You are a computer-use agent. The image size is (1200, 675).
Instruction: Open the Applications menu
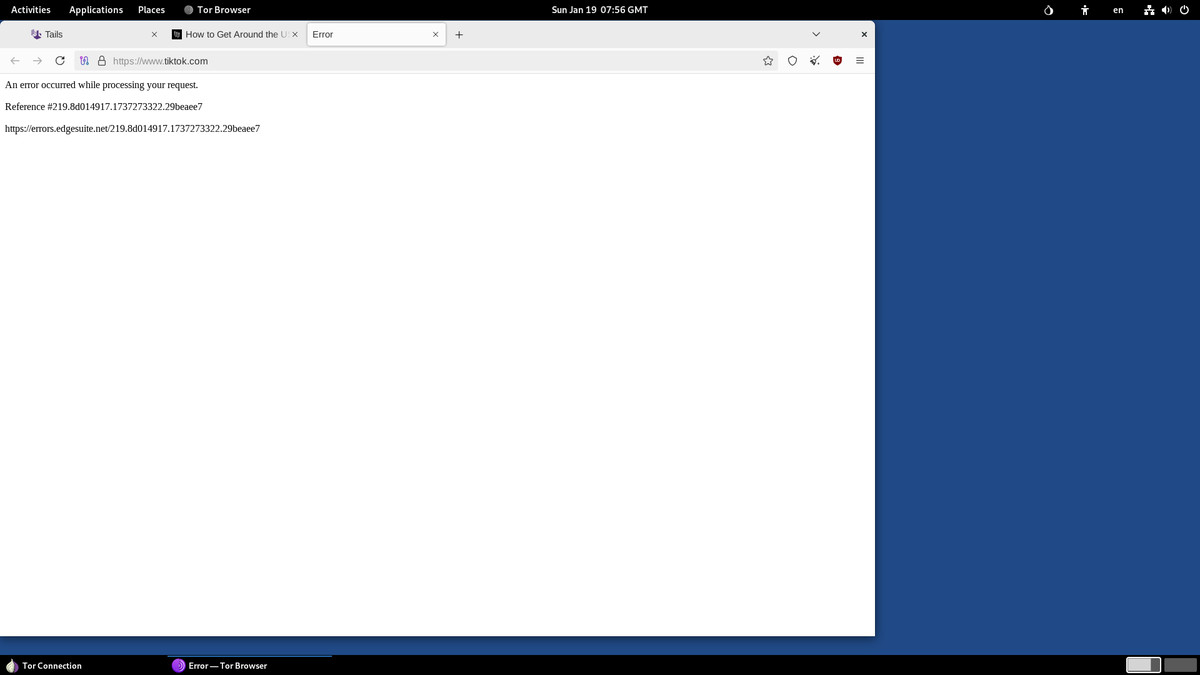(x=96, y=10)
